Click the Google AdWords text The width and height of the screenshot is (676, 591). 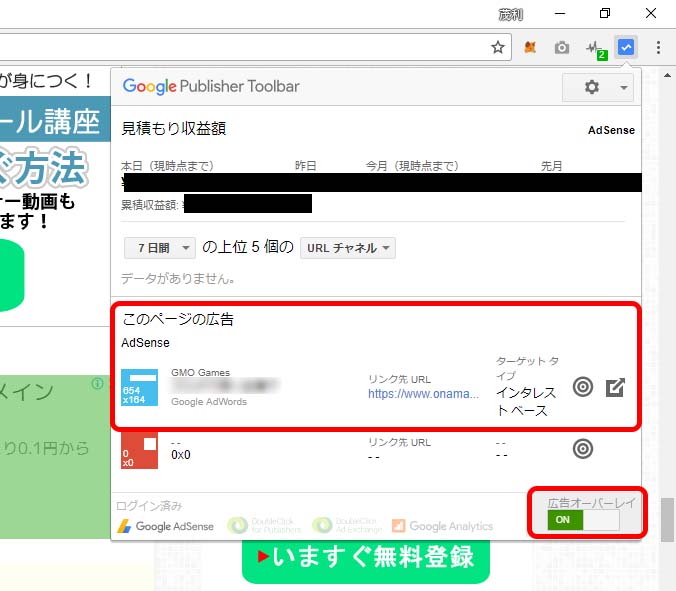pos(209,402)
